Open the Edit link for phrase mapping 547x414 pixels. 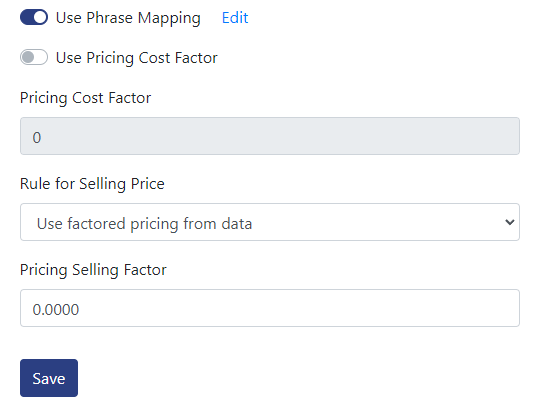(x=235, y=18)
